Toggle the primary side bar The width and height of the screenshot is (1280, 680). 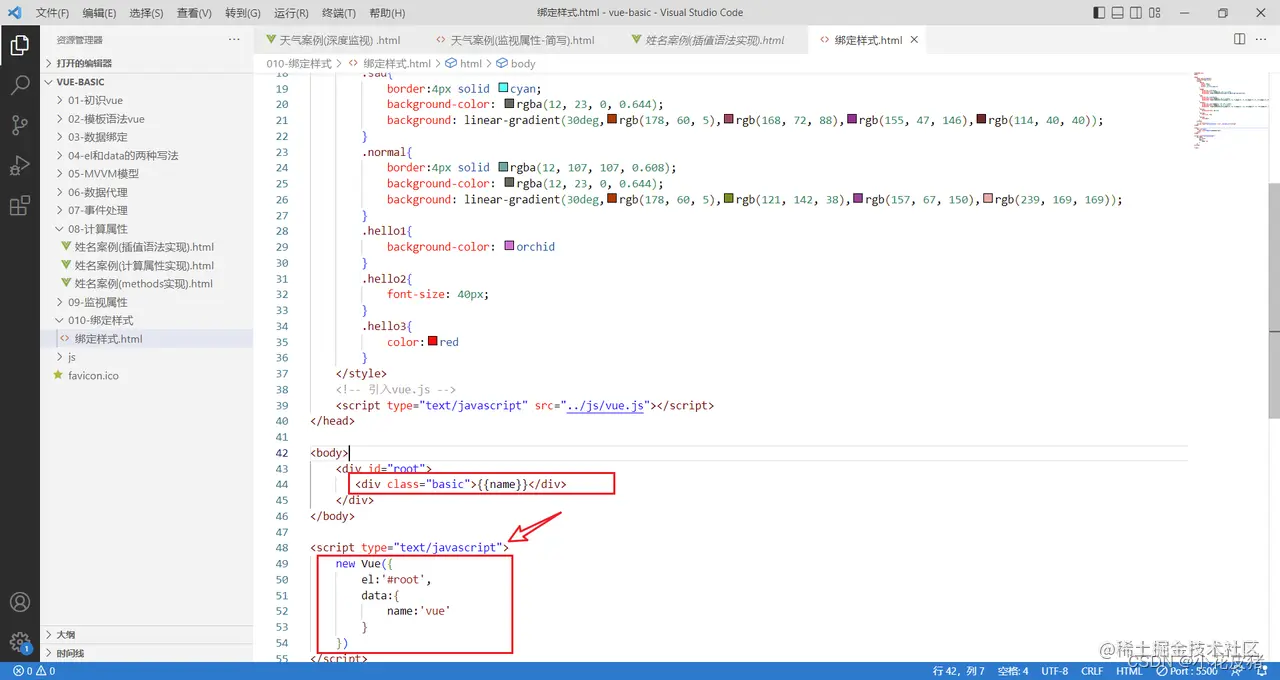coord(1099,13)
